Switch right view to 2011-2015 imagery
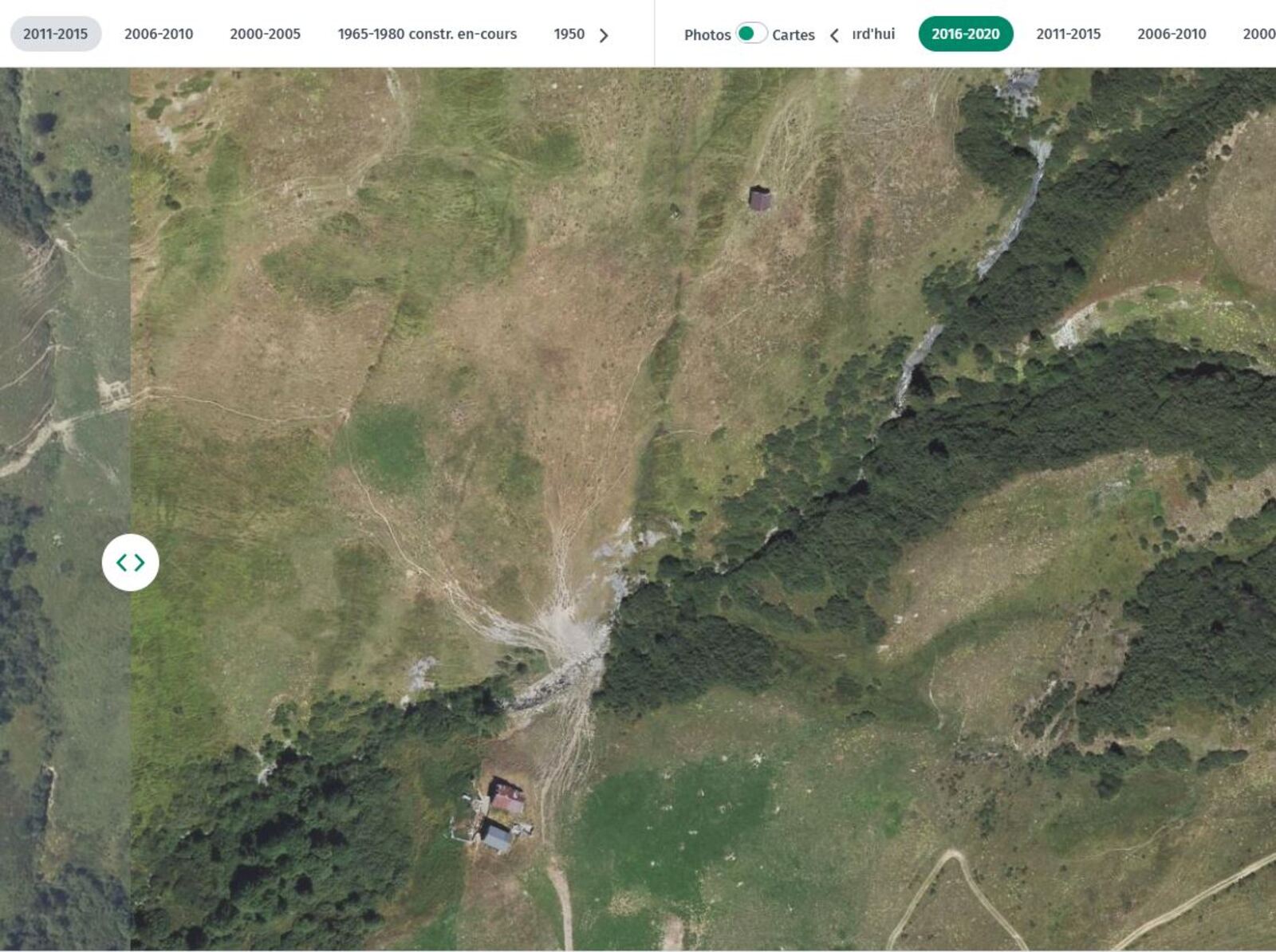Viewport: 1276px width, 952px height. (1068, 33)
